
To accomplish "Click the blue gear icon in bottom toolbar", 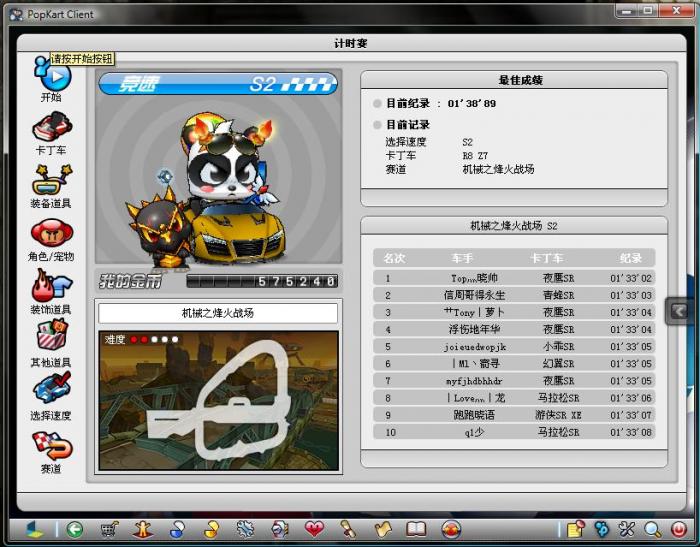I will tap(245, 530).
